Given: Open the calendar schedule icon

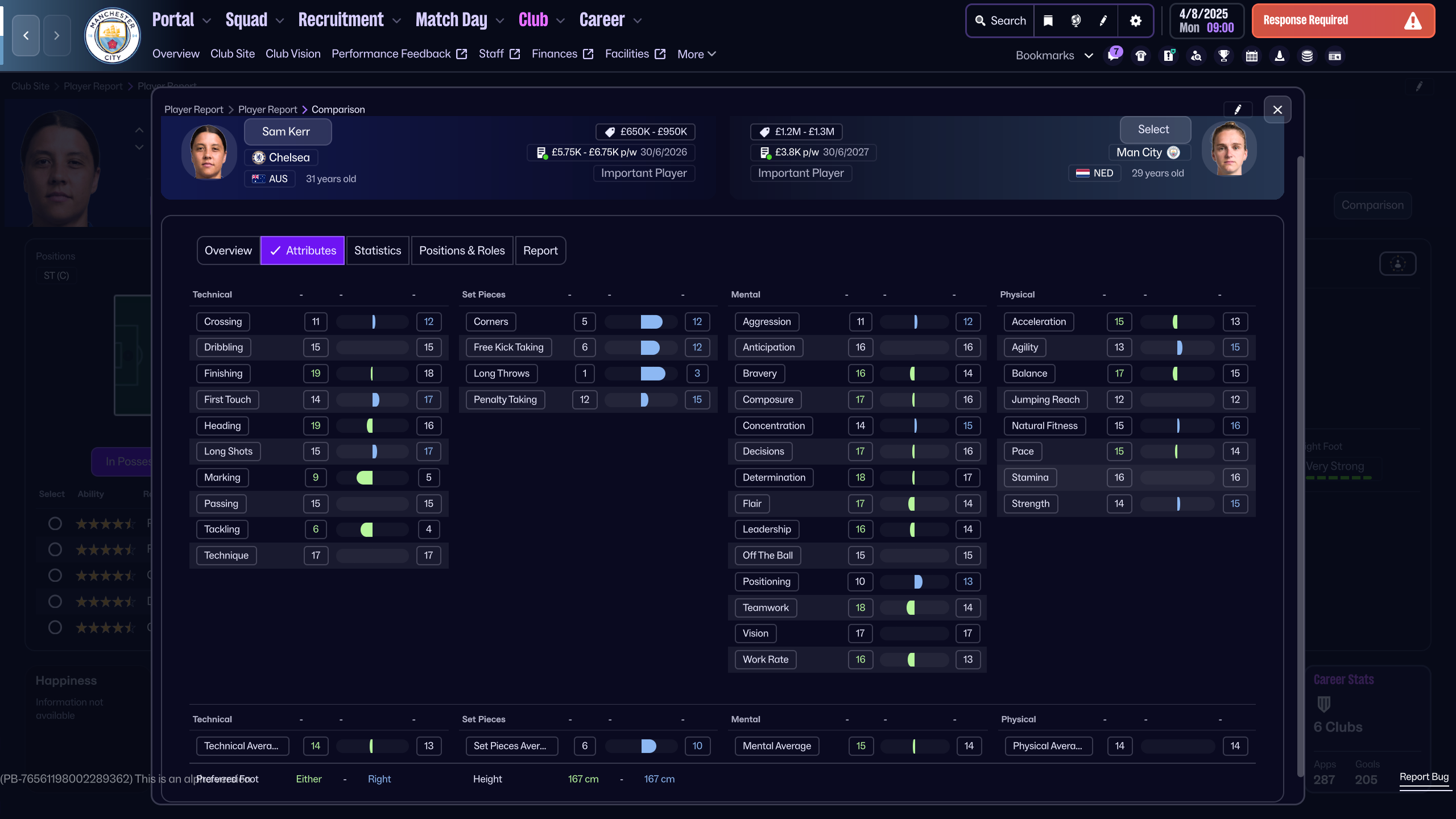Looking at the screenshot, I should pos(1252,56).
